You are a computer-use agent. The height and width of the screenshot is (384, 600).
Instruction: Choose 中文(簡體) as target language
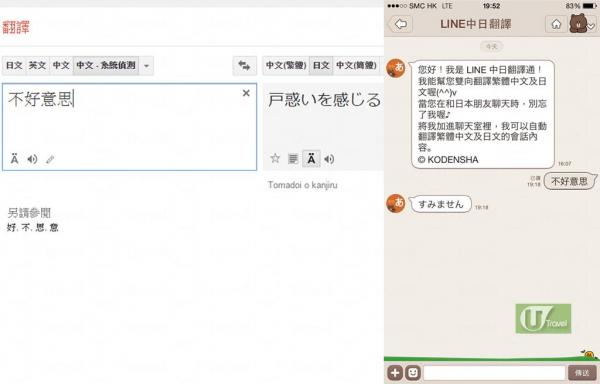pyautogui.click(x=356, y=65)
